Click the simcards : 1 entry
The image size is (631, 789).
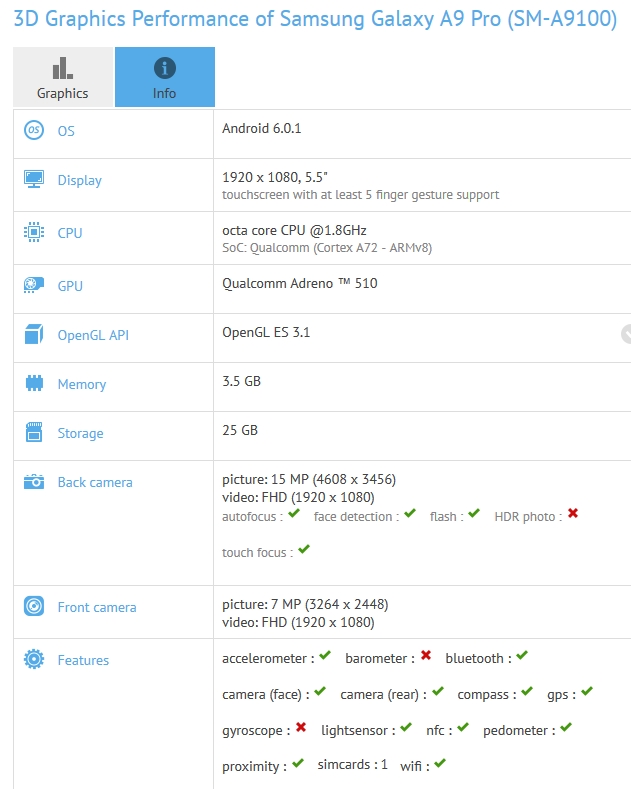(353, 764)
